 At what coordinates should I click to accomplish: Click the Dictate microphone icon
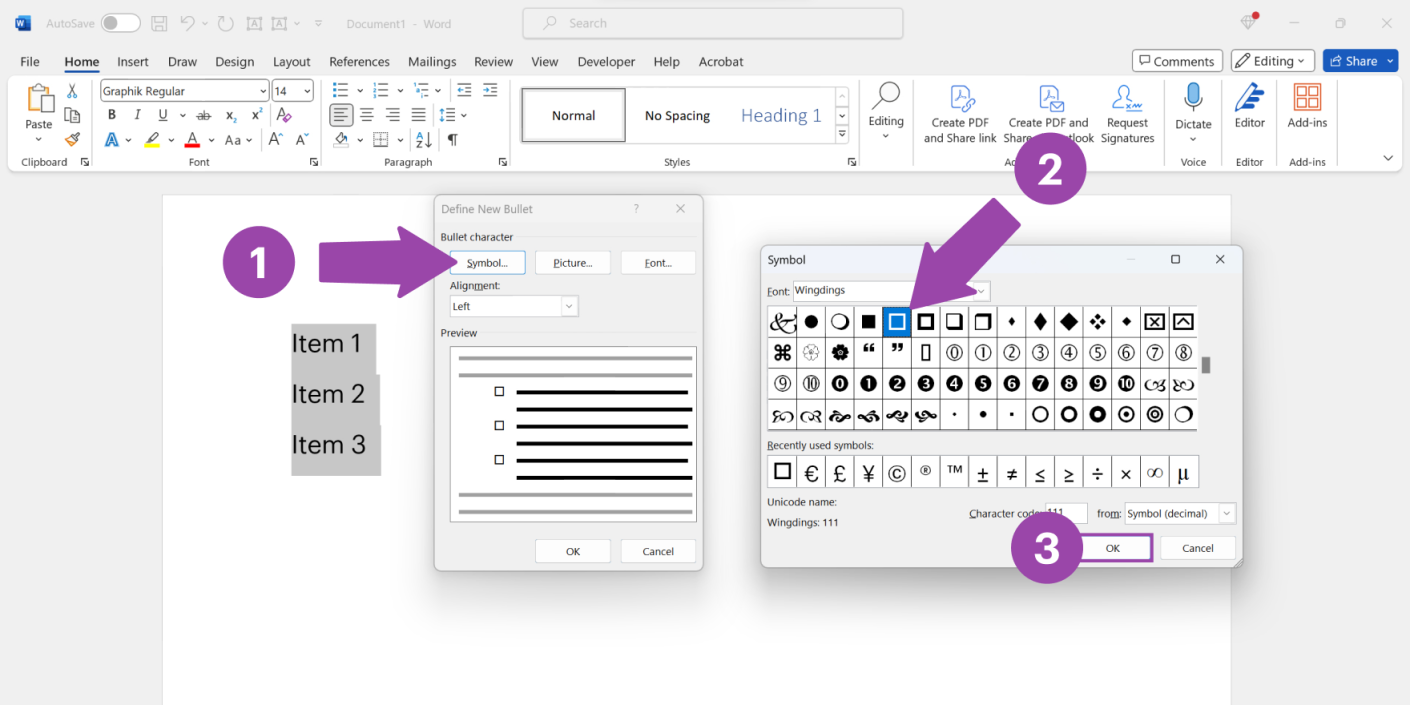[1193, 98]
